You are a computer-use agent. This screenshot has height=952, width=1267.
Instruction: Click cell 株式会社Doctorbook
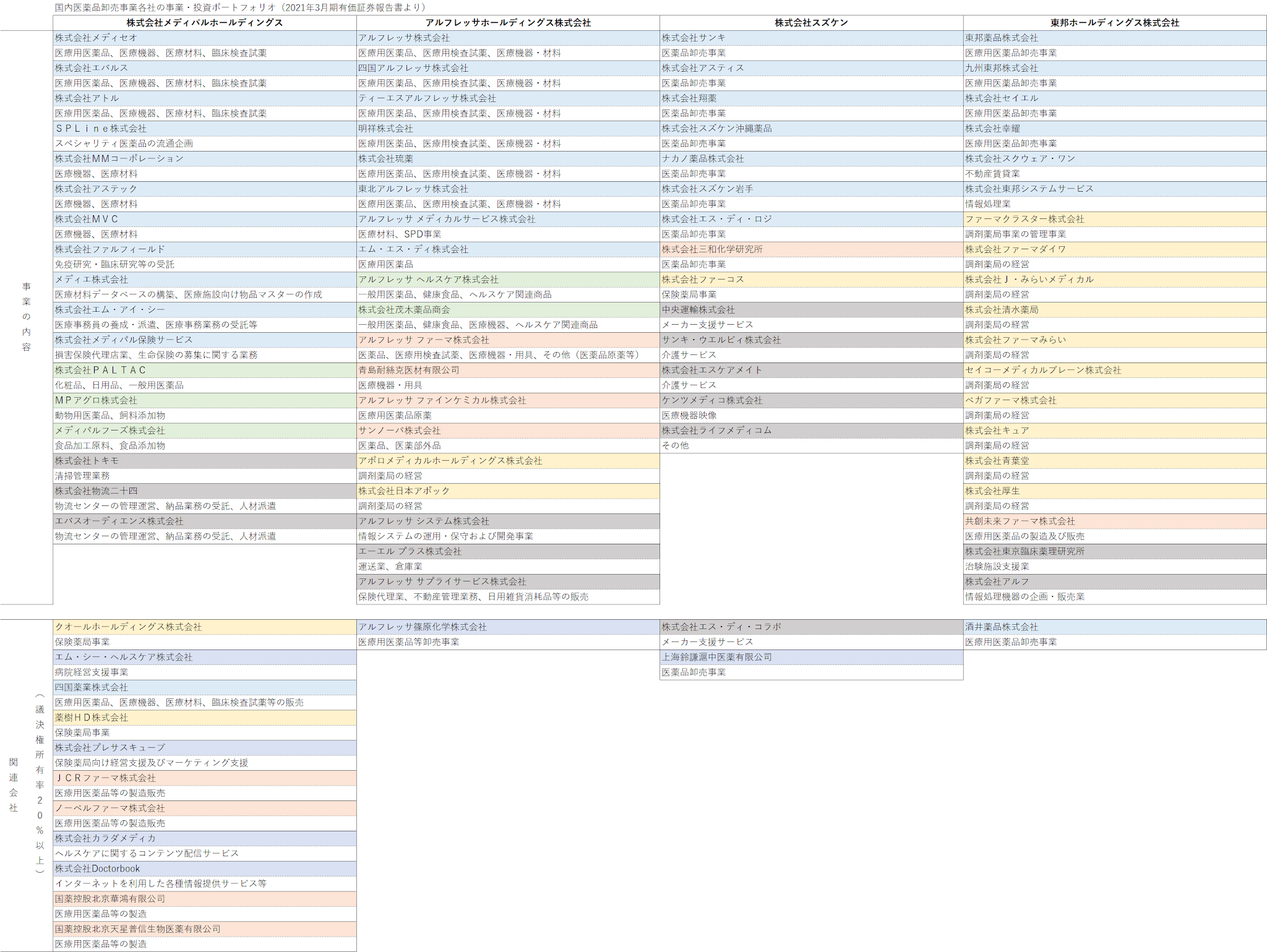coord(205,869)
